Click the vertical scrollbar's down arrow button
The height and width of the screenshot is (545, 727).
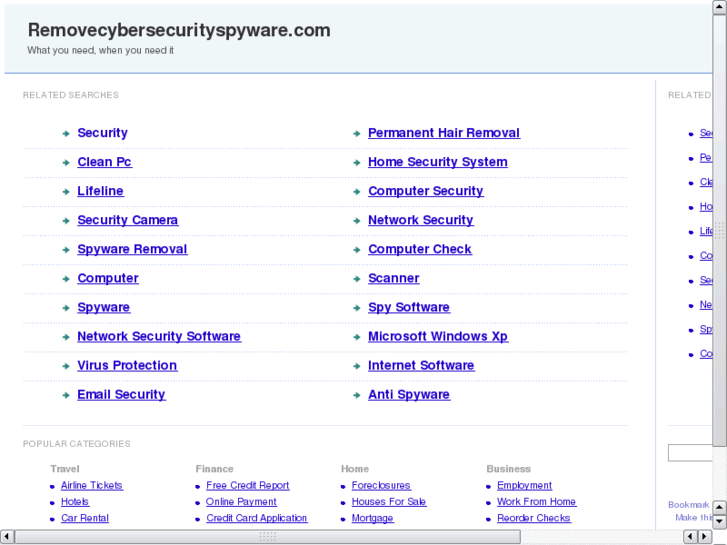(x=720, y=522)
